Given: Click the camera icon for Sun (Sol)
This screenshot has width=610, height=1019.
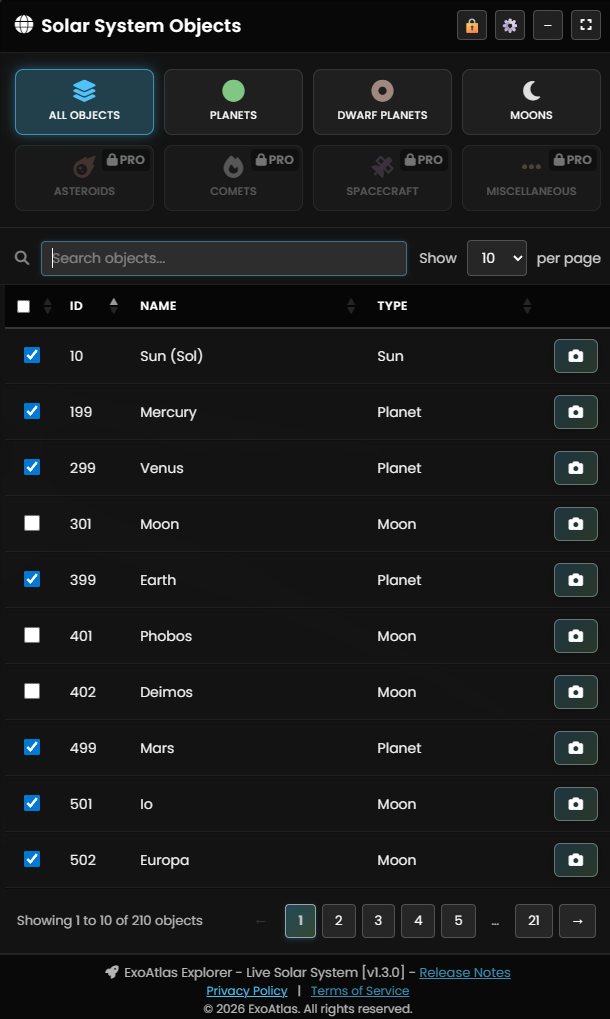Looking at the screenshot, I should point(575,356).
